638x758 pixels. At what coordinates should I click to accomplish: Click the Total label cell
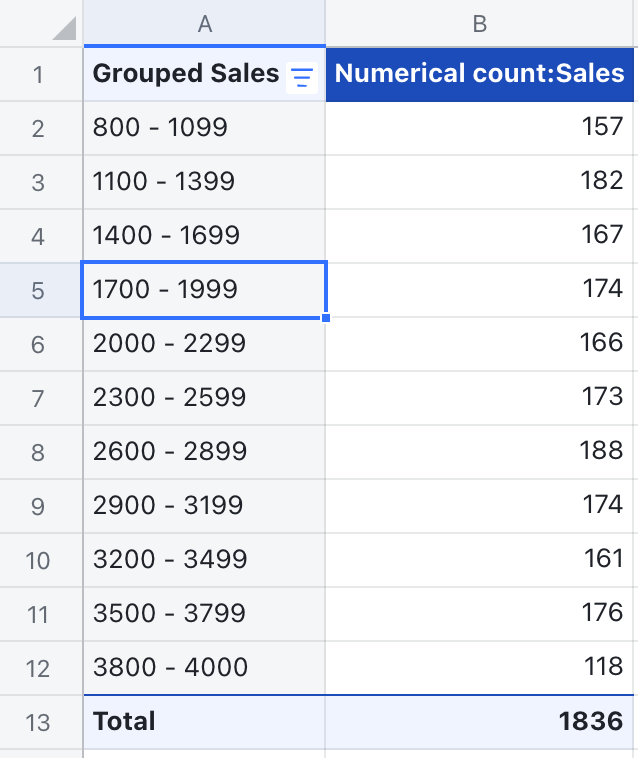[x=204, y=721]
